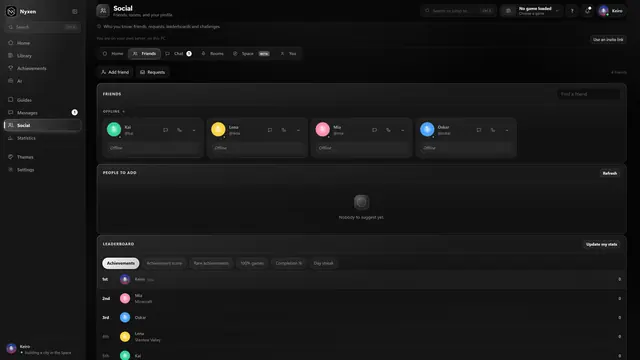Open Settings in the sidebar
Viewport: 640px width, 360px height.
coord(42,170)
